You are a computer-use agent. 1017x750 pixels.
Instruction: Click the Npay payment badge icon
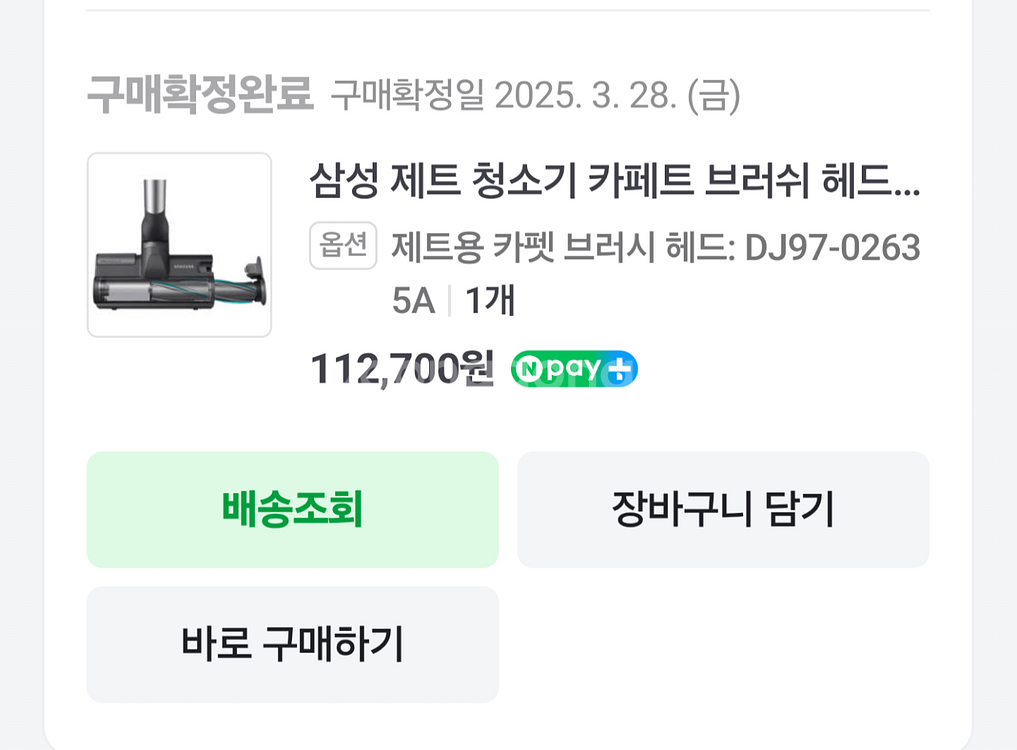click(x=573, y=368)
